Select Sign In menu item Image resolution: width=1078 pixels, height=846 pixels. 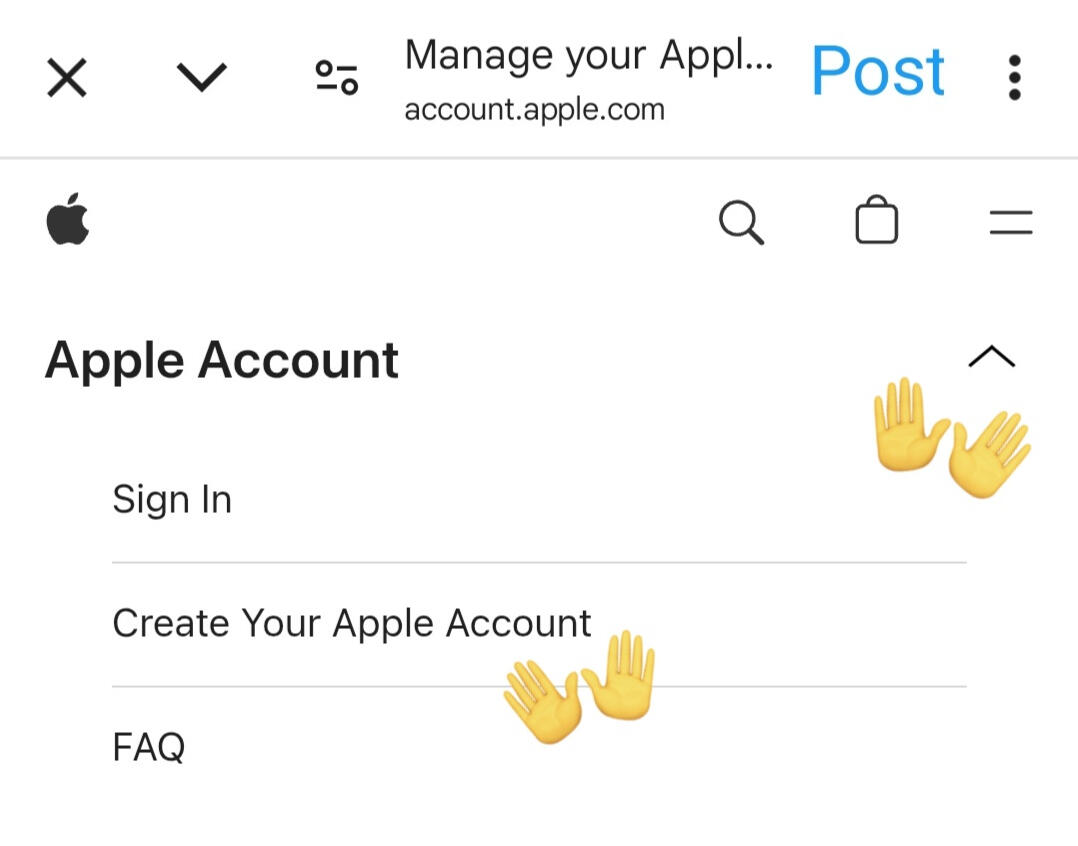(172, 499)
